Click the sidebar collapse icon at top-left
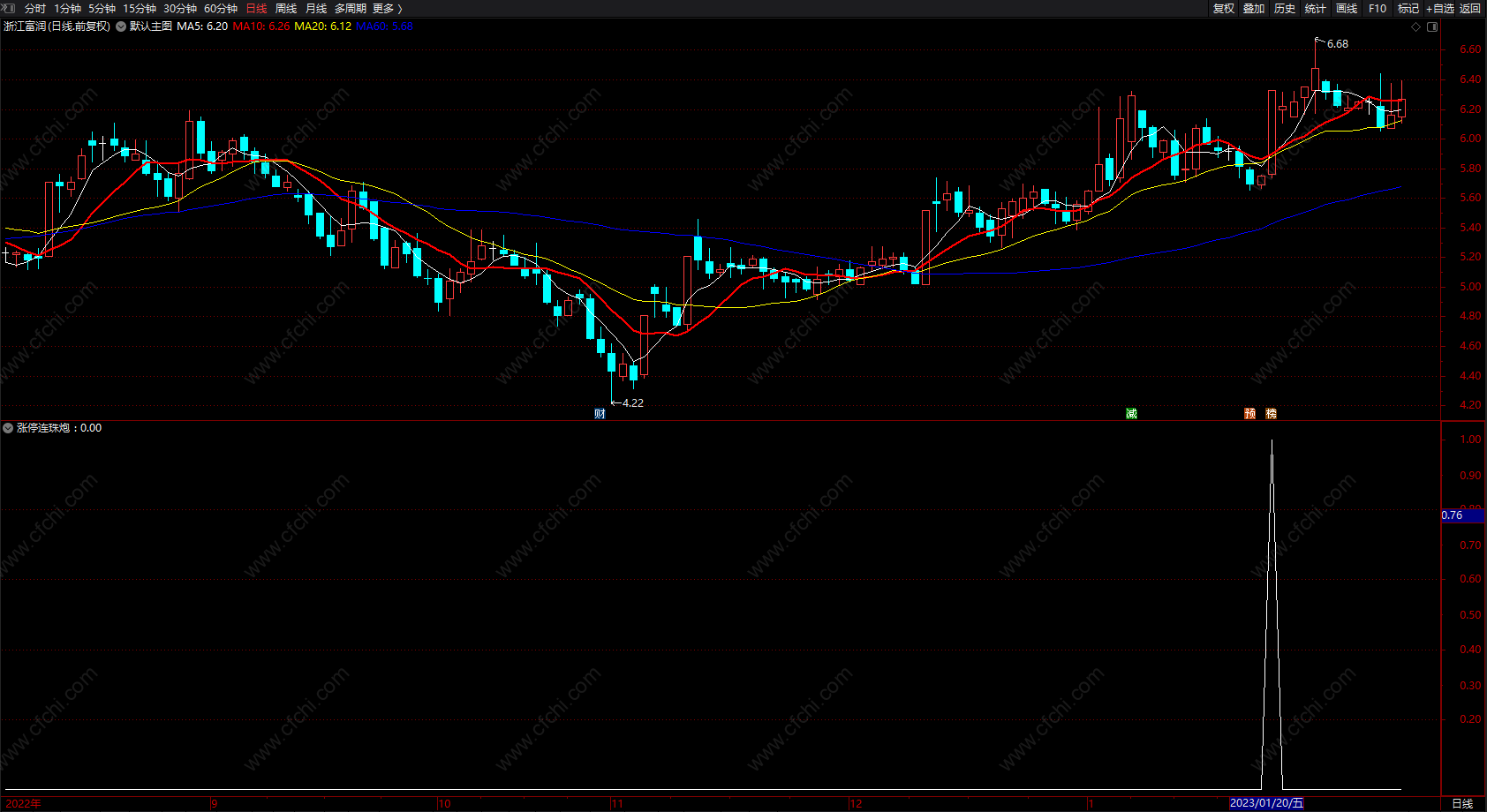 [9, 8]
